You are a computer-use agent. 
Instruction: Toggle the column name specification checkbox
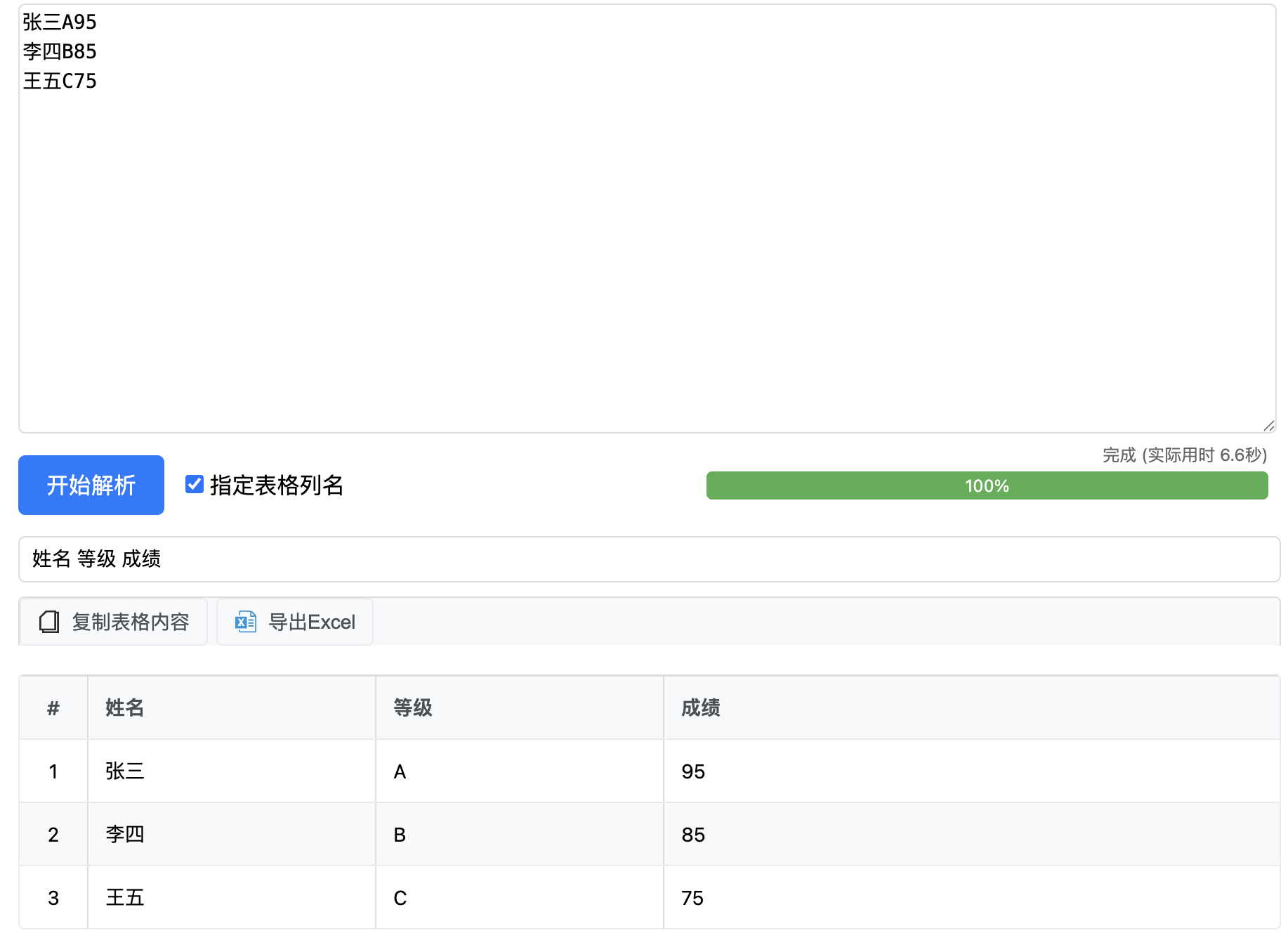coord(194,484)
